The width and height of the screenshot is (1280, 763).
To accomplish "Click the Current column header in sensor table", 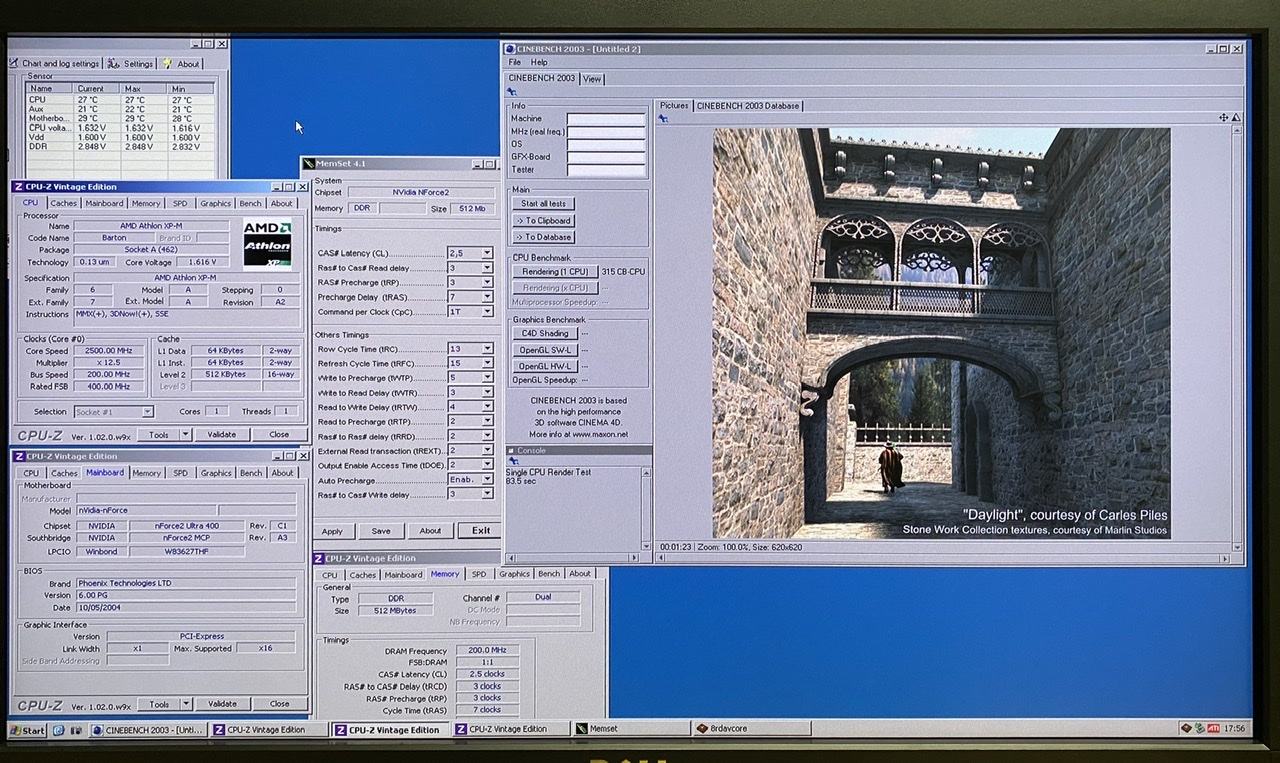I will coord(97,88).
